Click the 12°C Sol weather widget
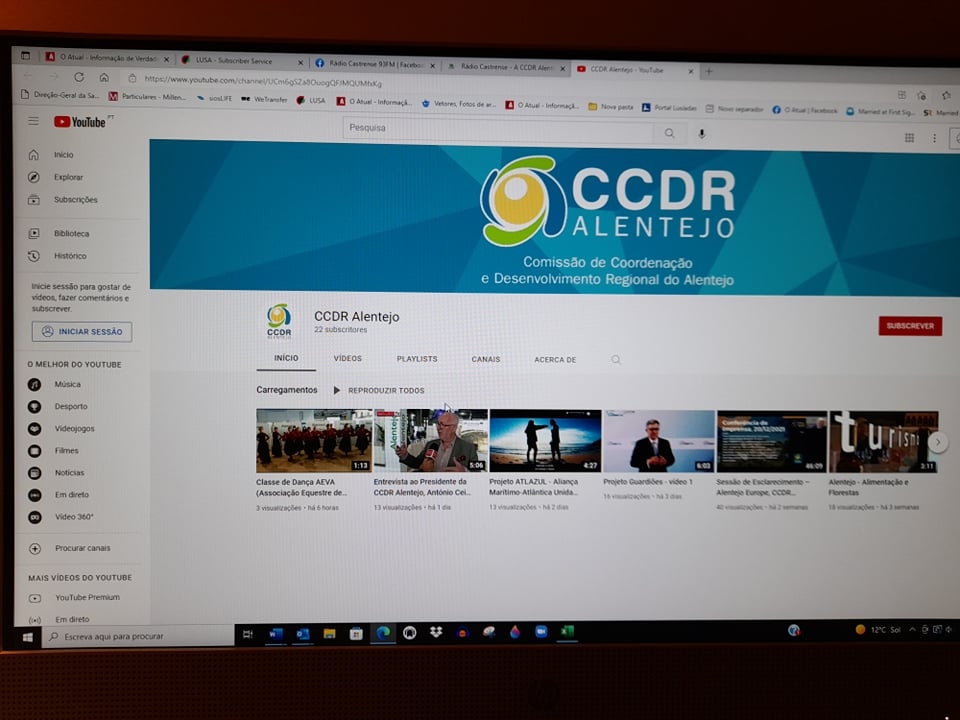Viewport: 960px width, 720px height. (x=878, y=629)
